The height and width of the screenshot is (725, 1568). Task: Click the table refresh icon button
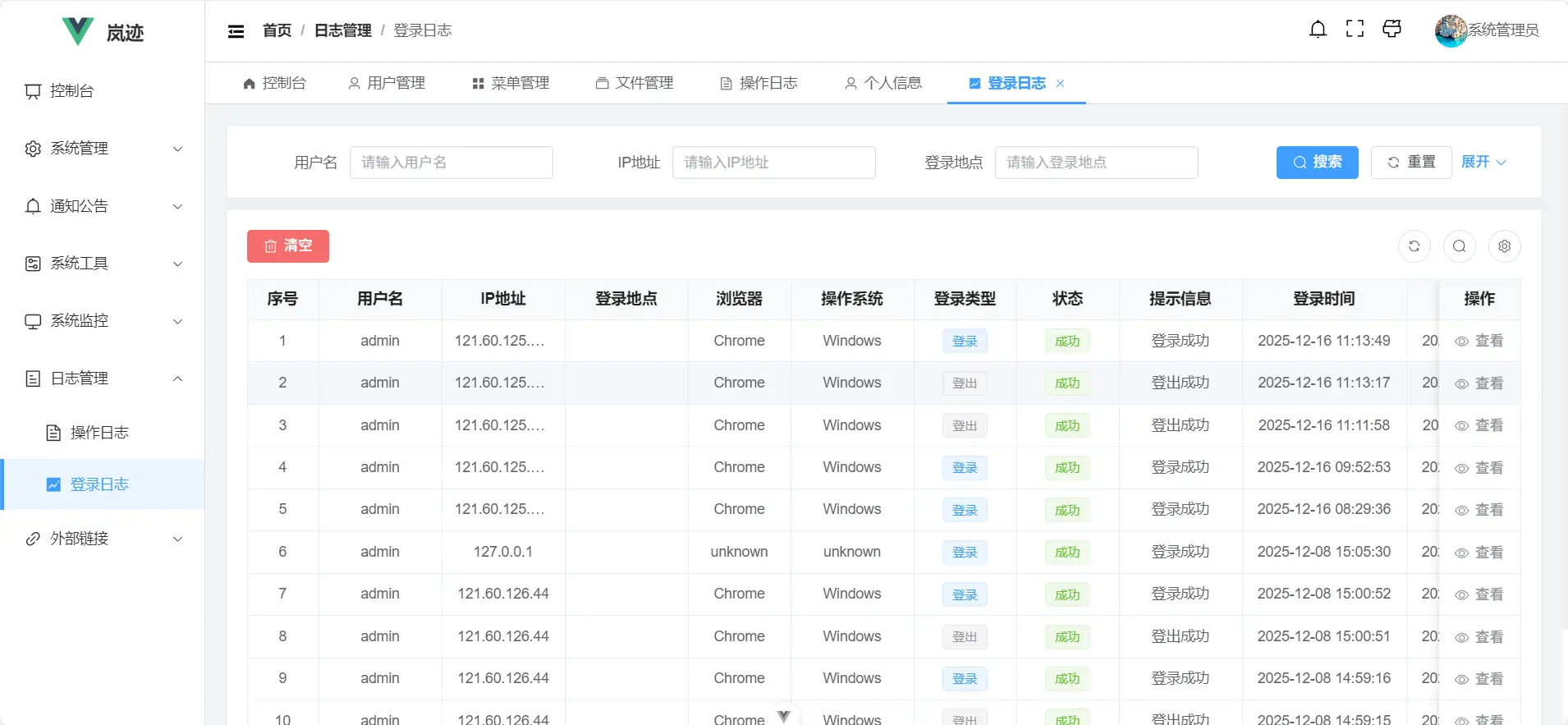(1414, 246)
